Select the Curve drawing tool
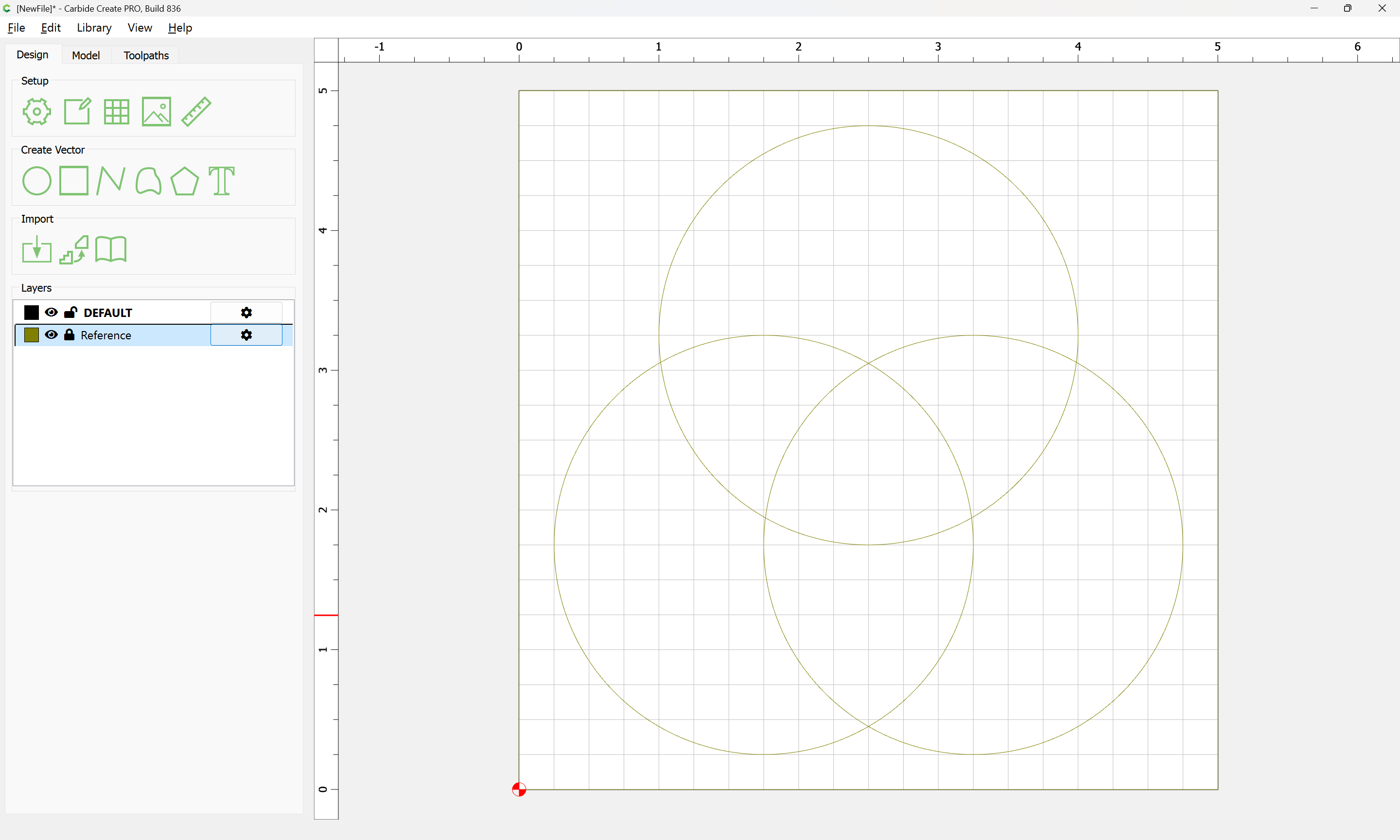 coord(148,181)
